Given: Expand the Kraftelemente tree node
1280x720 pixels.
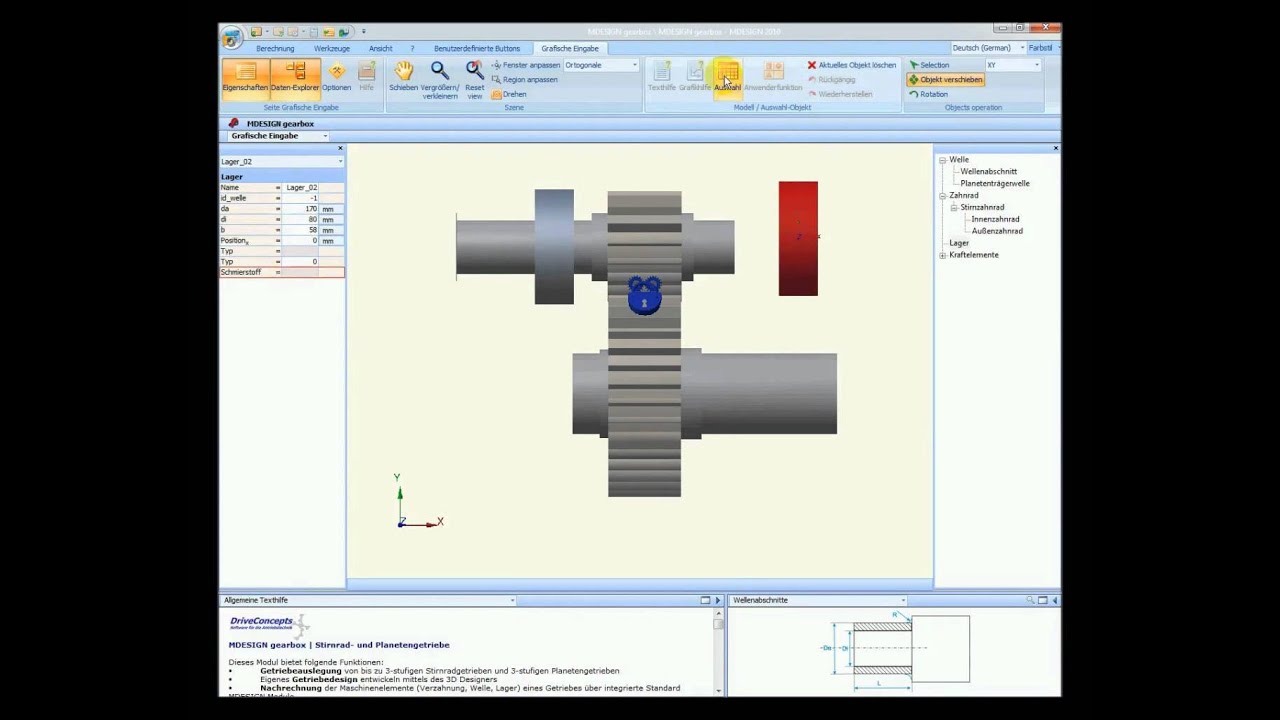Looking at the screenshot, I should [x=942, y=255].
